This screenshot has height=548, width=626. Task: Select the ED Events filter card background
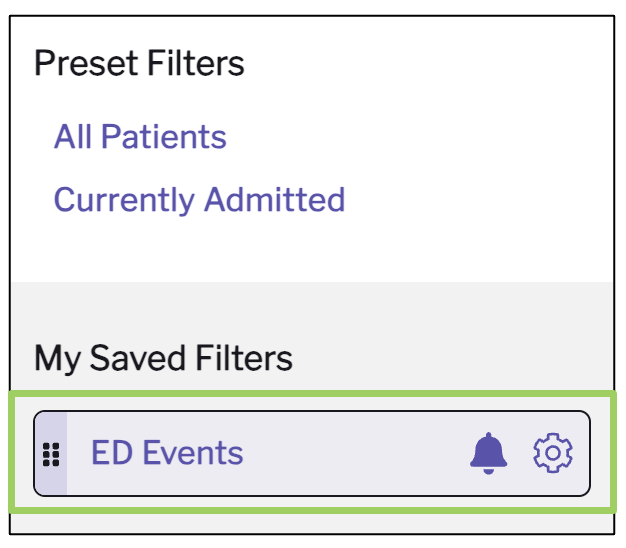312,453
